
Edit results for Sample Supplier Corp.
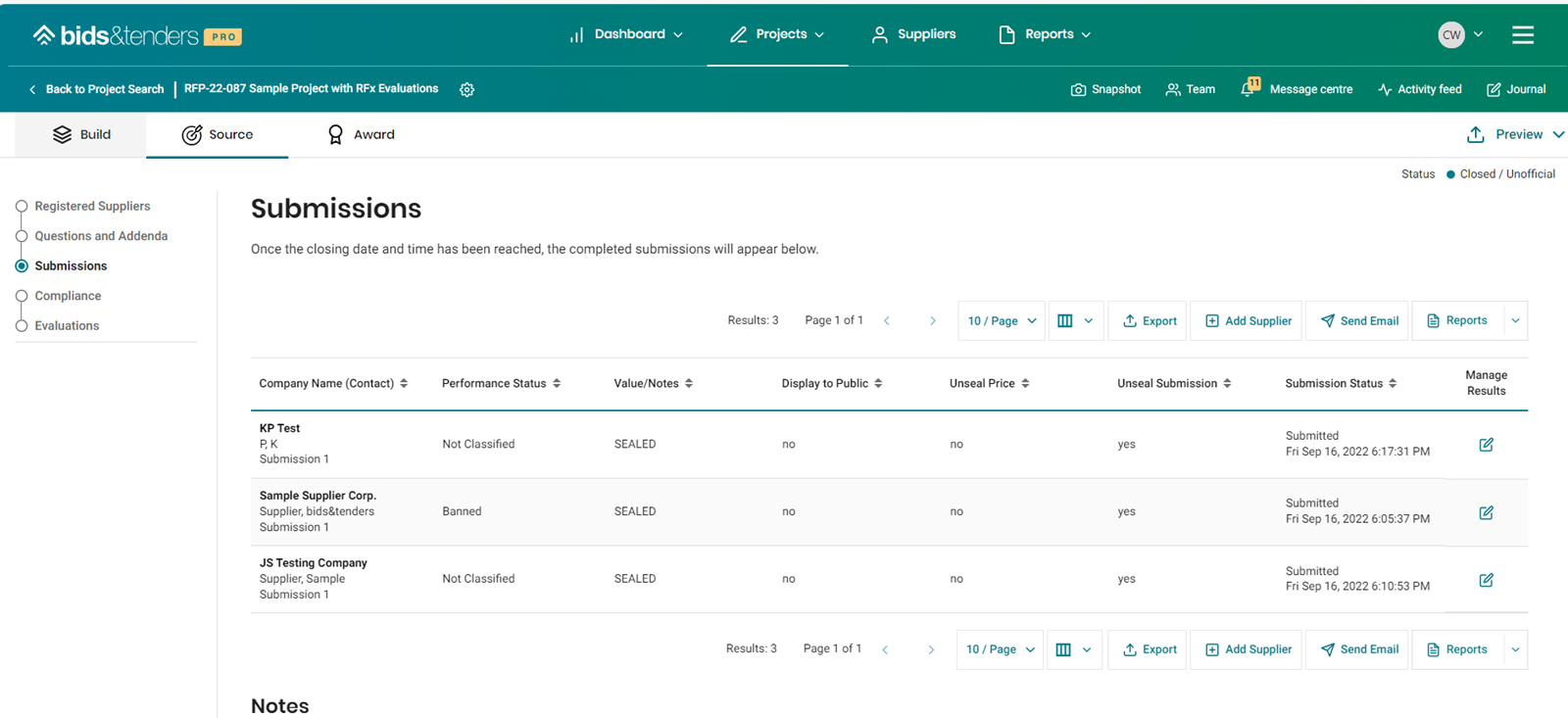click(1486, 512)
